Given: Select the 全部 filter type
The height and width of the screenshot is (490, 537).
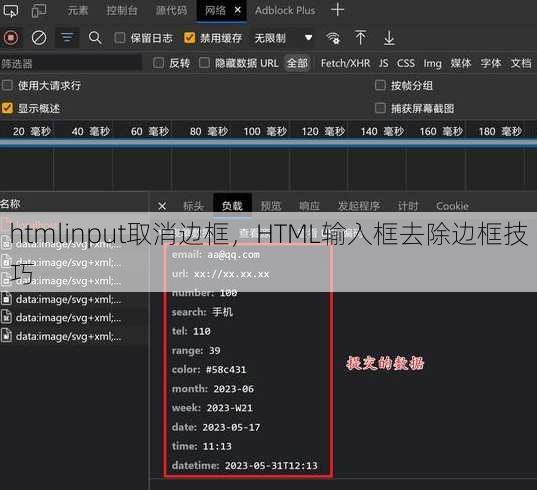Looking at the screenshot, I should click(297, 63).
